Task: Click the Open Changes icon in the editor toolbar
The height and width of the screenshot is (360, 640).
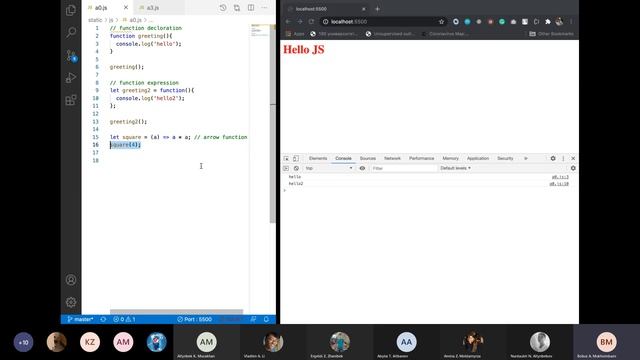Action: point(237,8)
